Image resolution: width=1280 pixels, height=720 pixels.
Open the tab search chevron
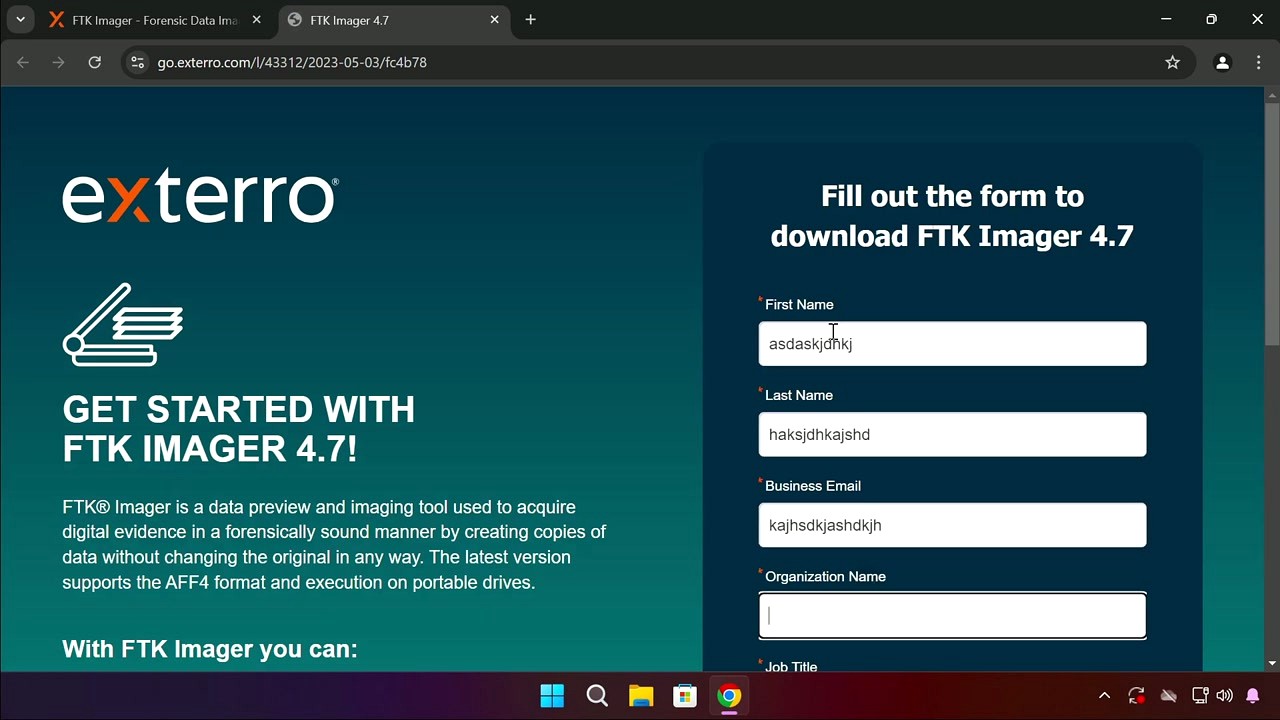[x=20, y=19]
